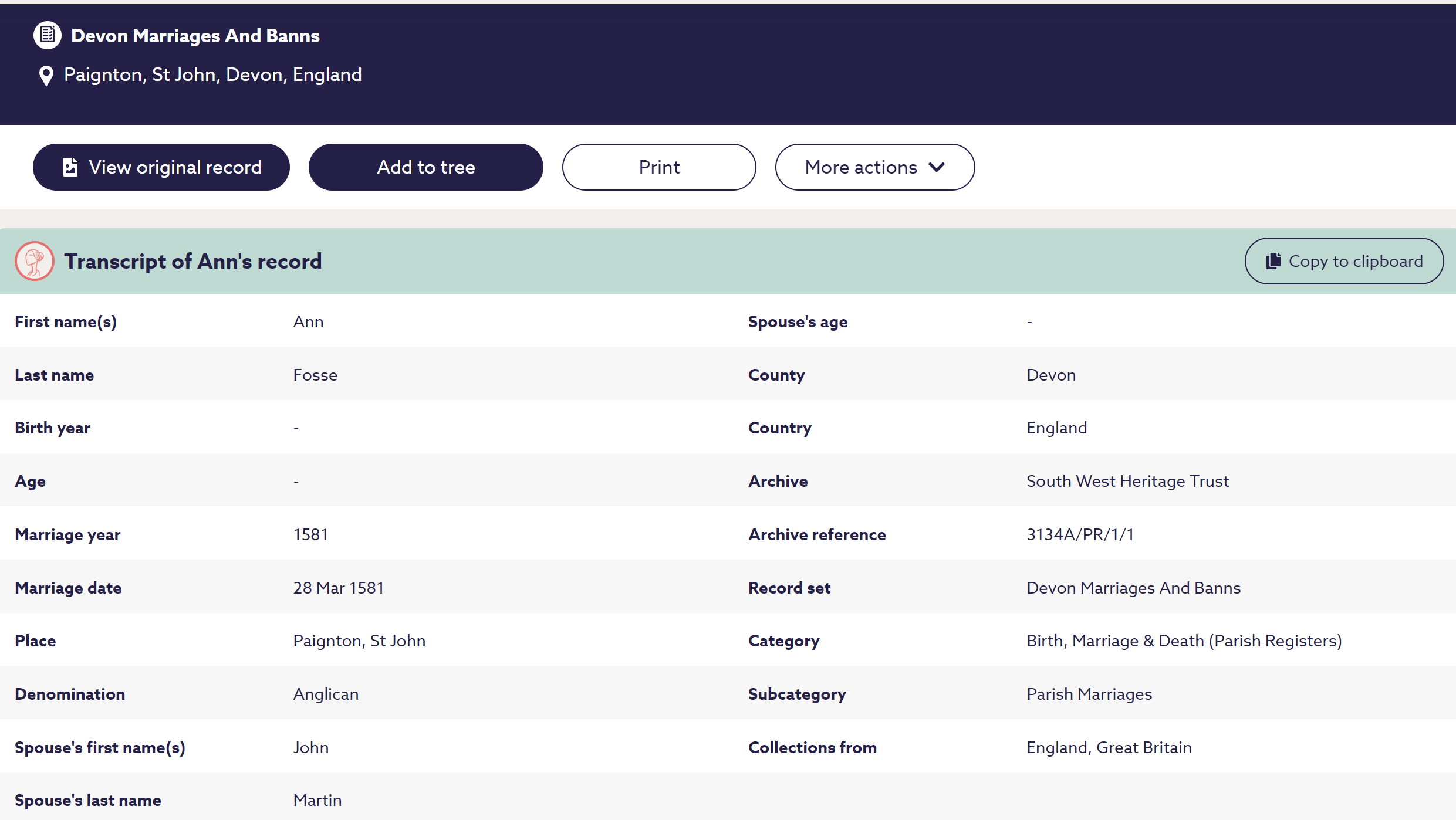Click the location pin icon
Screen dimensions: 1456x820
46,76
